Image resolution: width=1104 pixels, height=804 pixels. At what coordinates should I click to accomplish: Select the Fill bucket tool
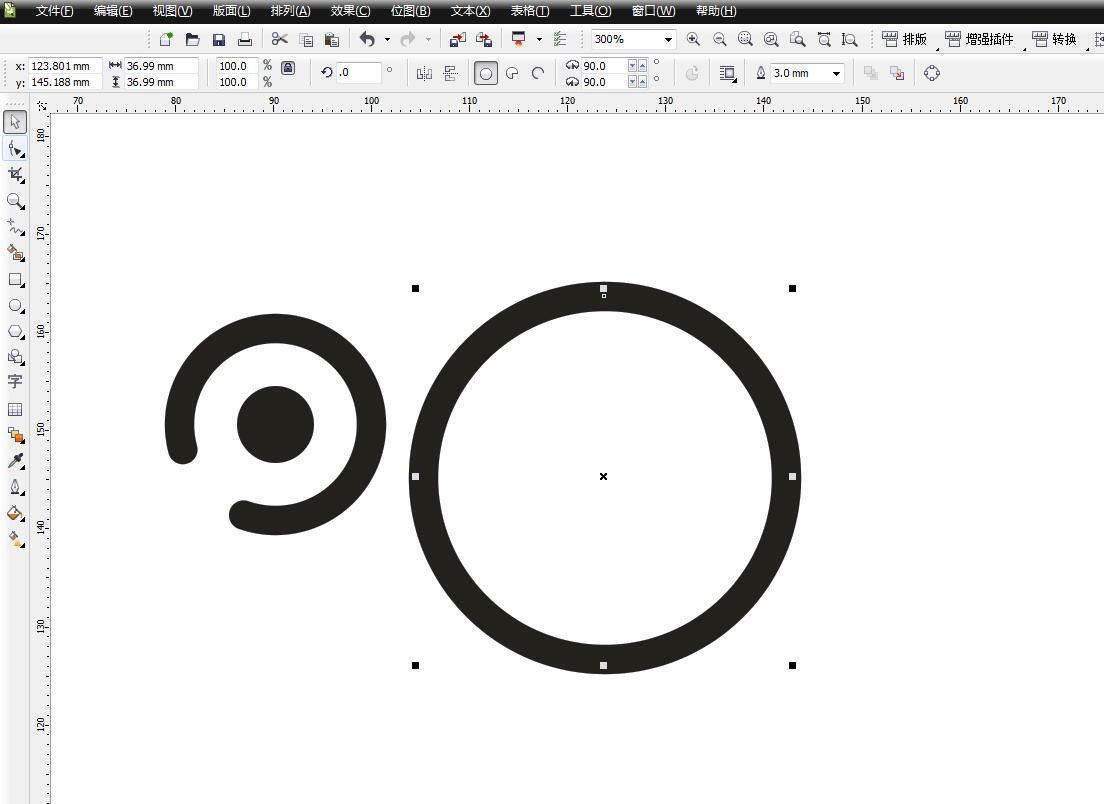[15, 513]
